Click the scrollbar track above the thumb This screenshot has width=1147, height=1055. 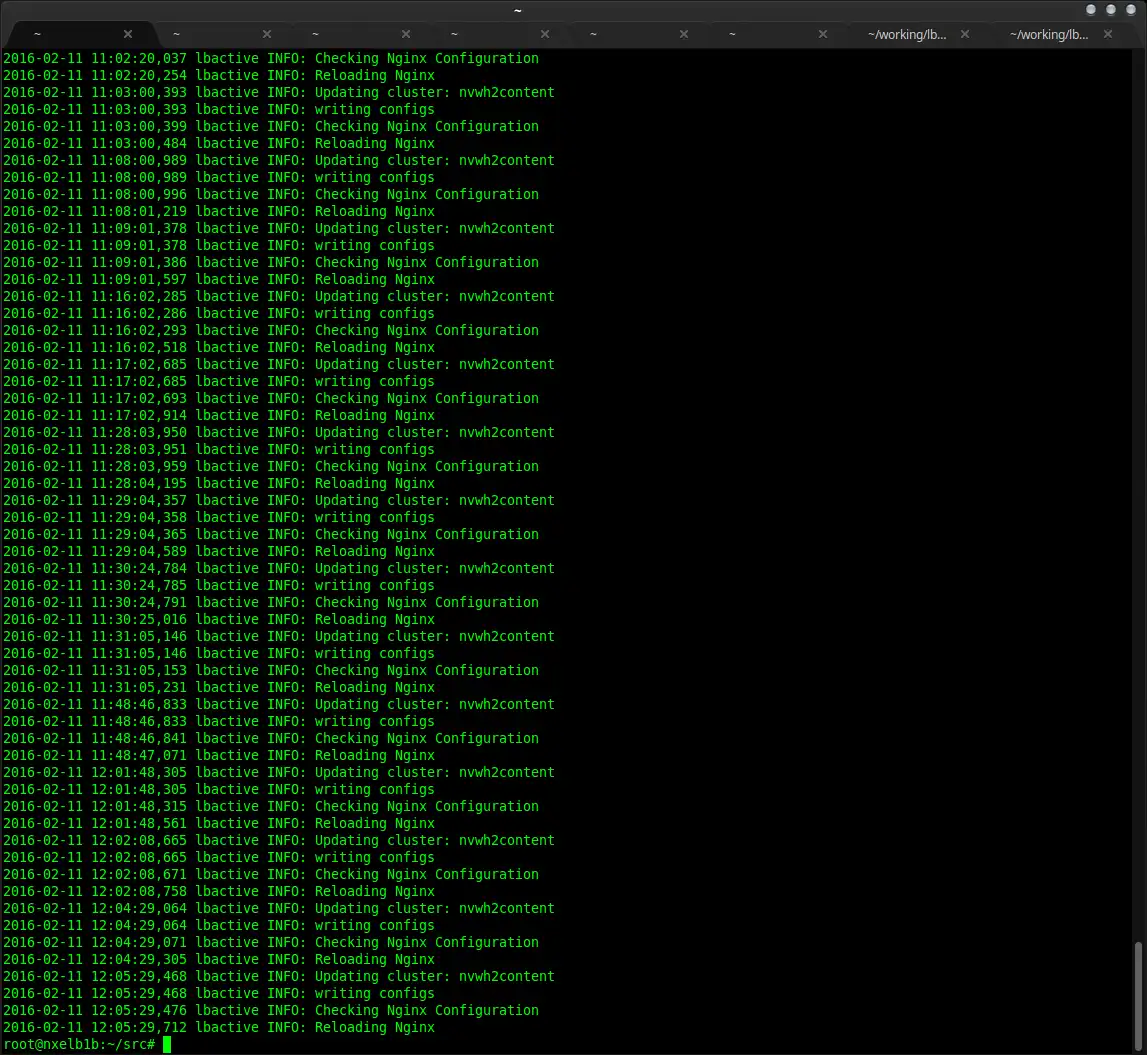pyautogui.click(x=1138, y=496)
